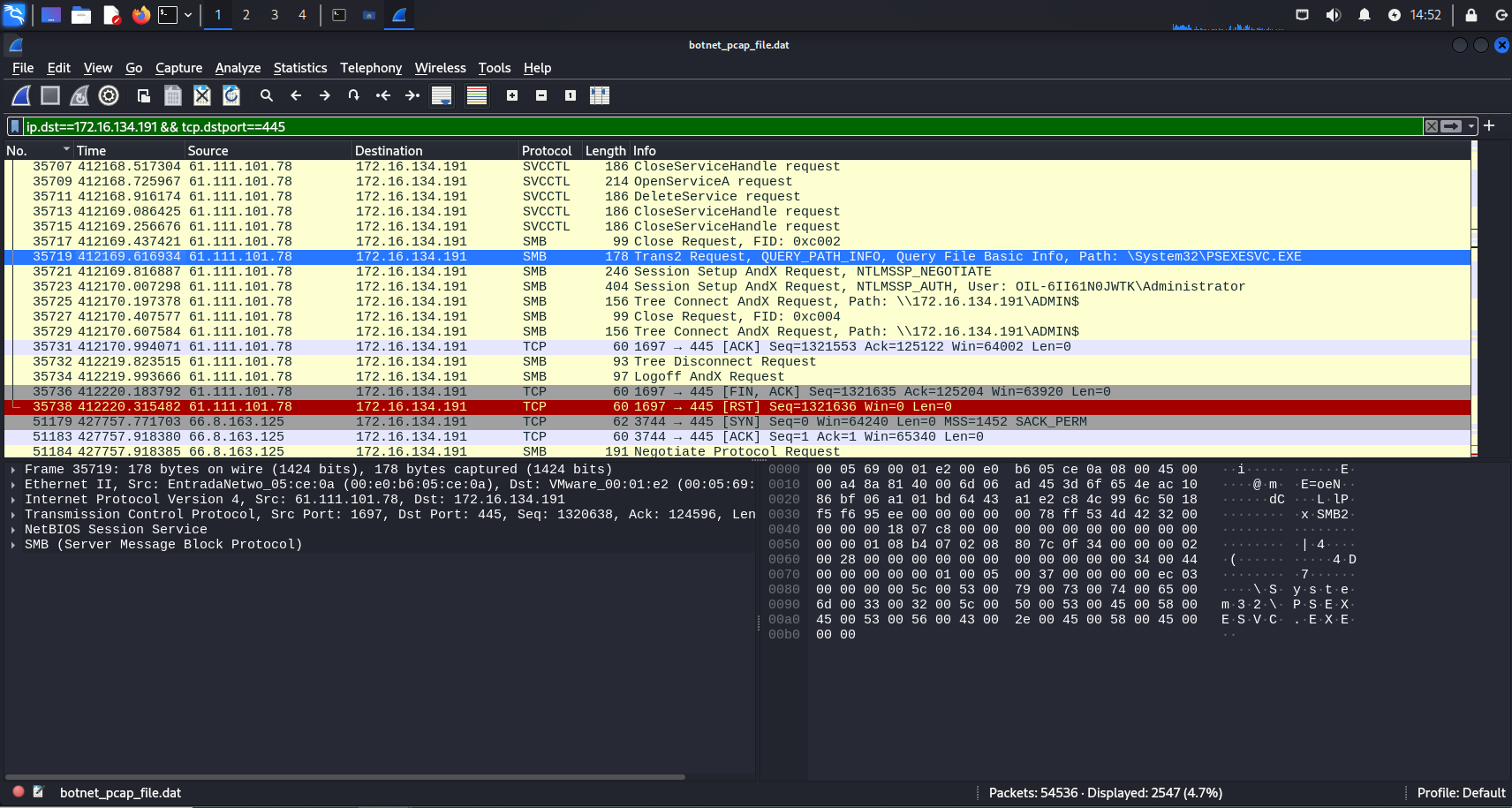
Task: Click the expert information status circle
Action: coord(18,792)
